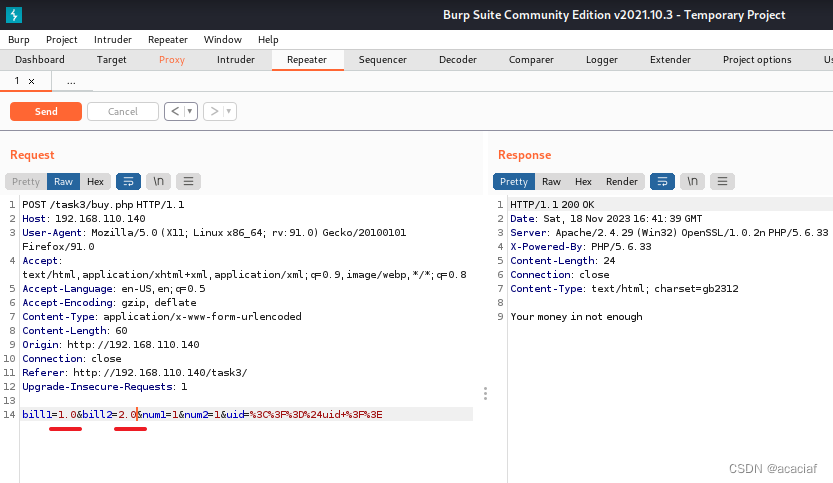Viewport: 833px width, 483px height.
Task: Toggle show non-printable \n icon in Request panel
Action: [x=158, y=182]
